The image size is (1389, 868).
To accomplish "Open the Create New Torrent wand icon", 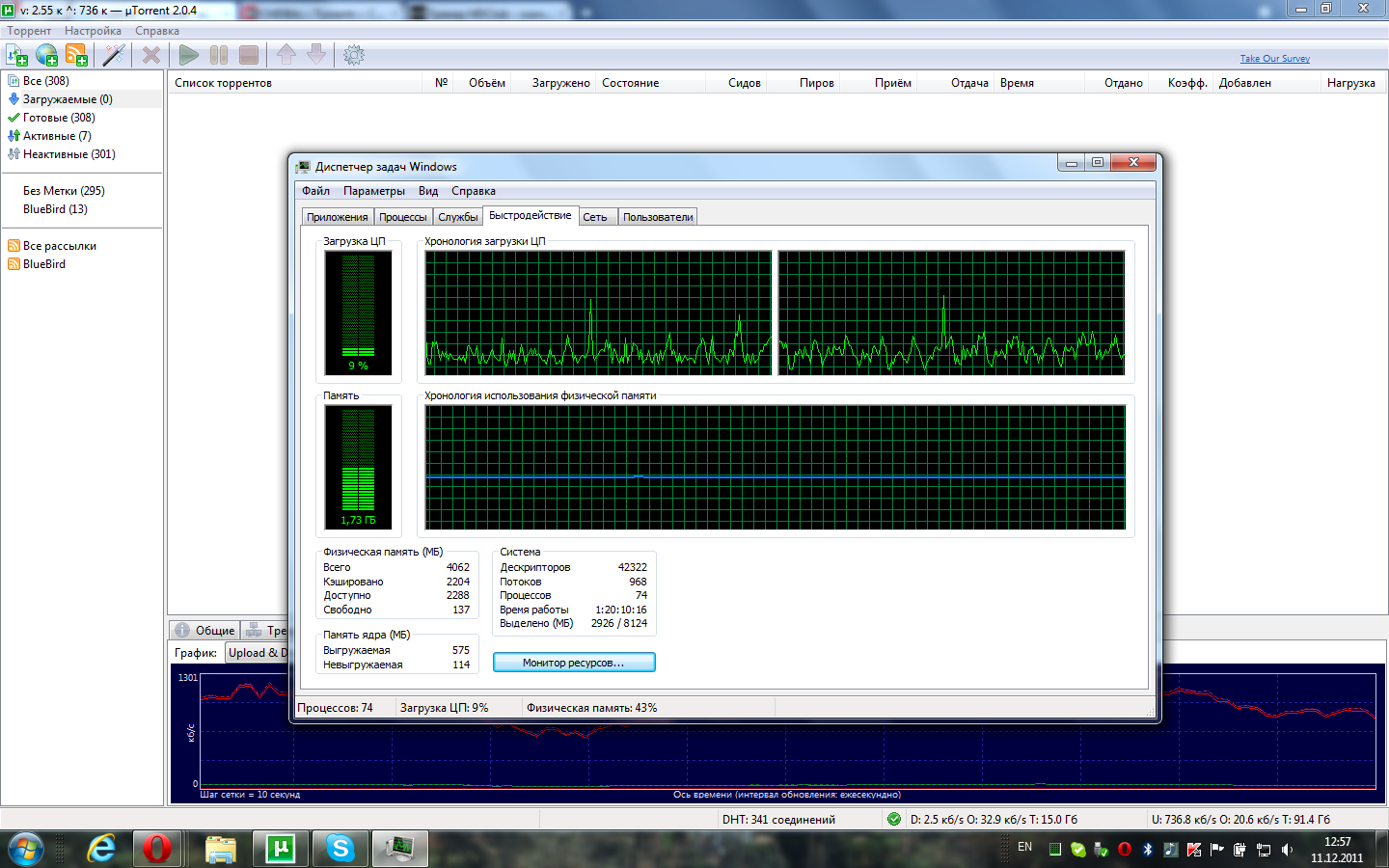I will pos(114,55).
